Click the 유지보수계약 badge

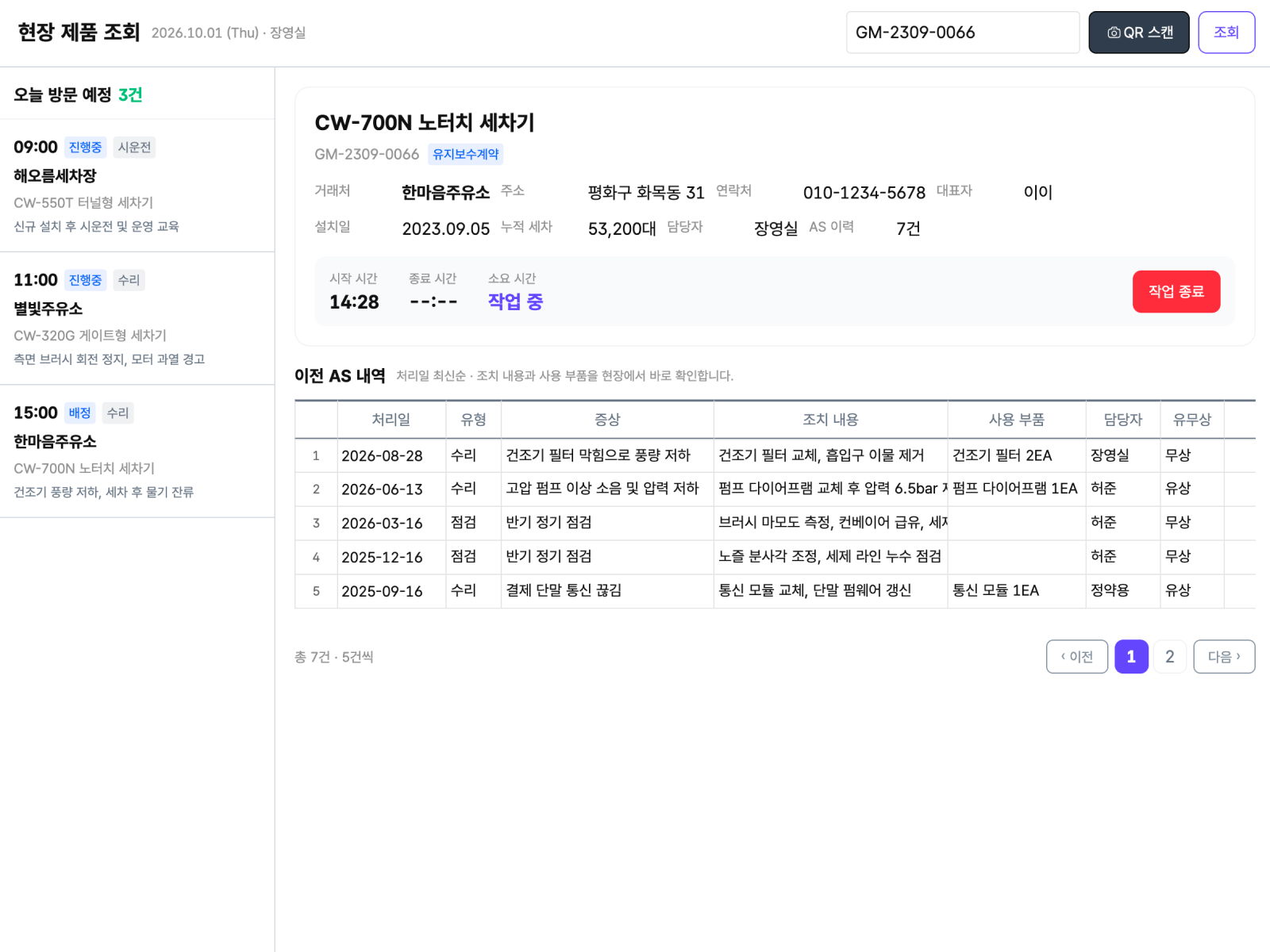pos(466,154)
